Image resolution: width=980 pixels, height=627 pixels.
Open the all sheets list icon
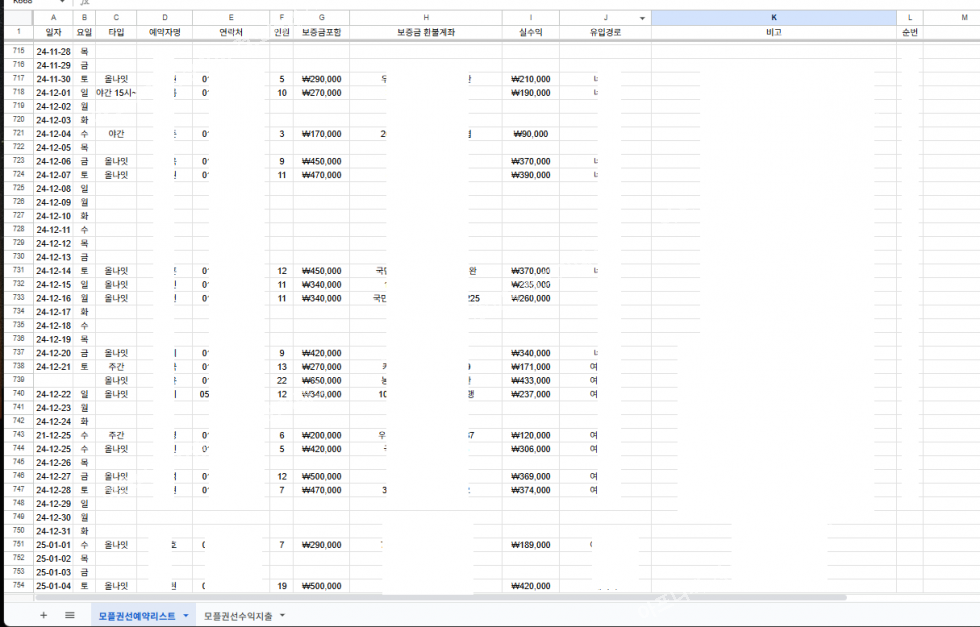(70, 615)
